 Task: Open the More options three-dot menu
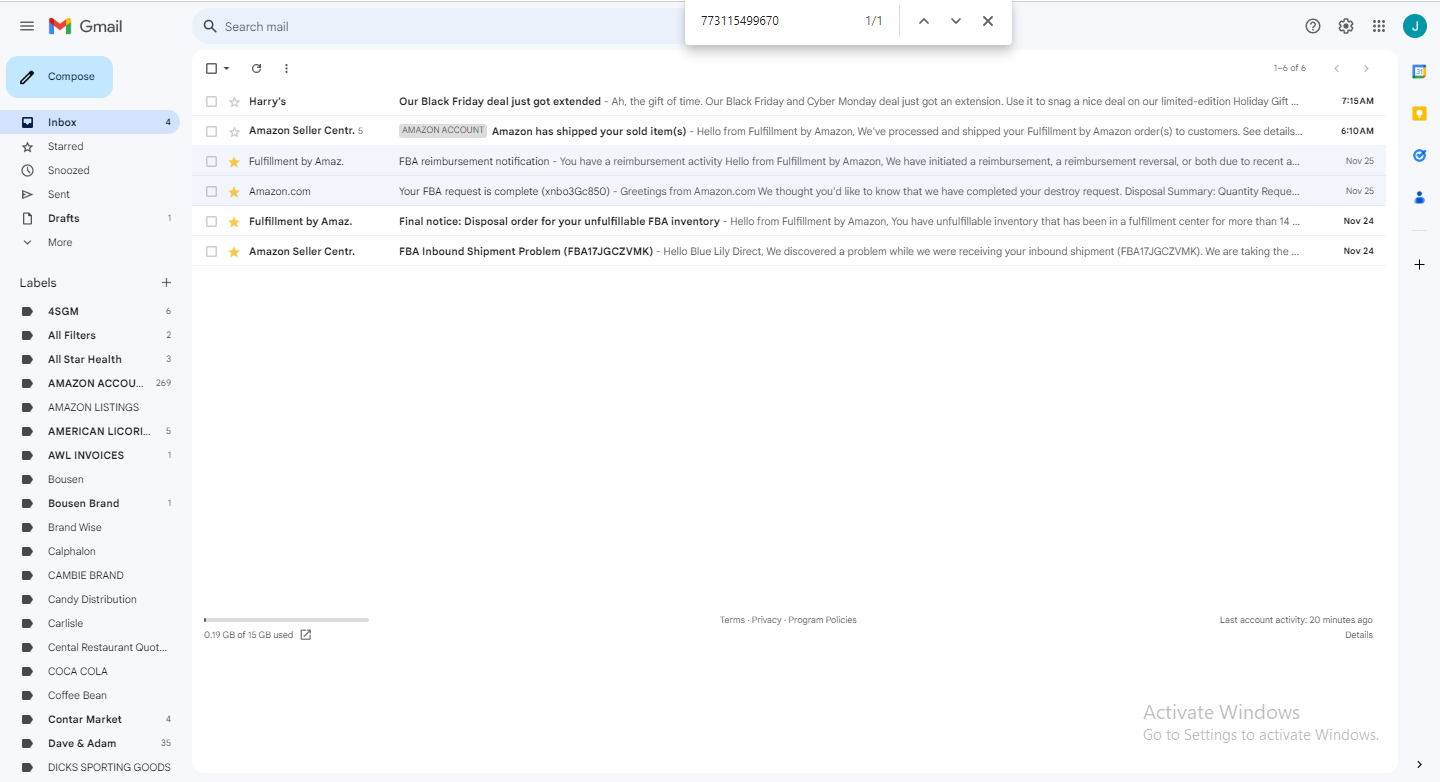point(286,68)
